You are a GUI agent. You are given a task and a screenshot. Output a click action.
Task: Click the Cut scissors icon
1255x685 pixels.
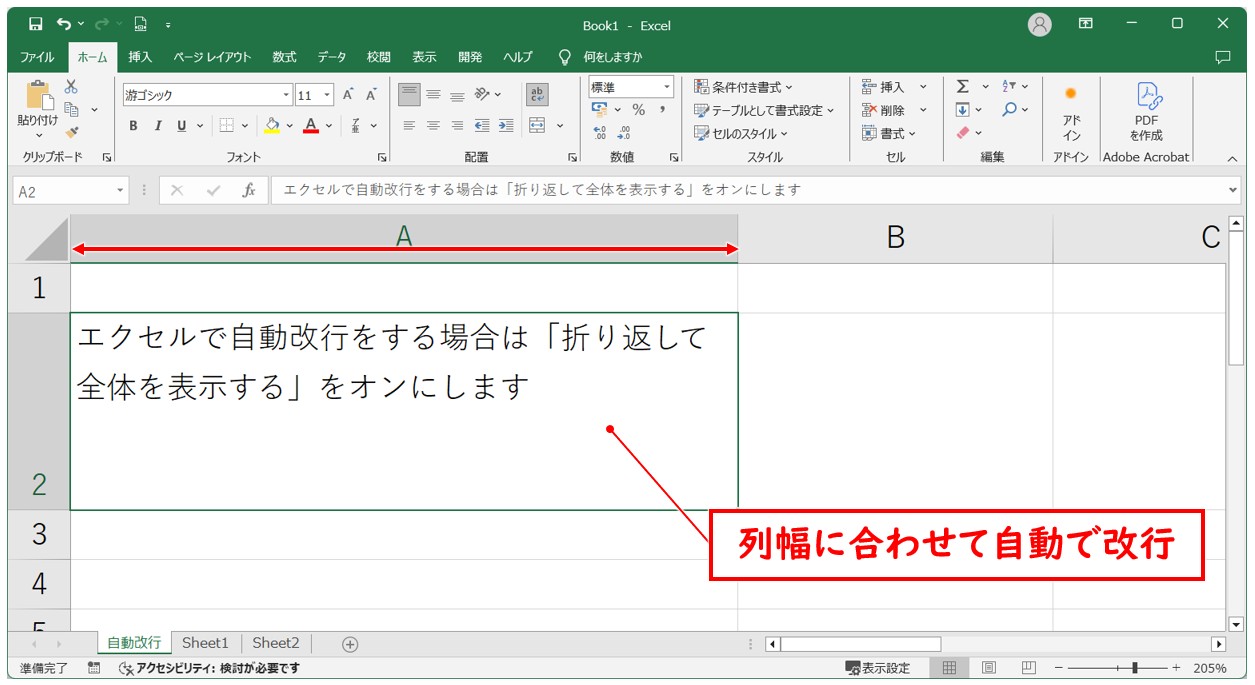[71, 88]
